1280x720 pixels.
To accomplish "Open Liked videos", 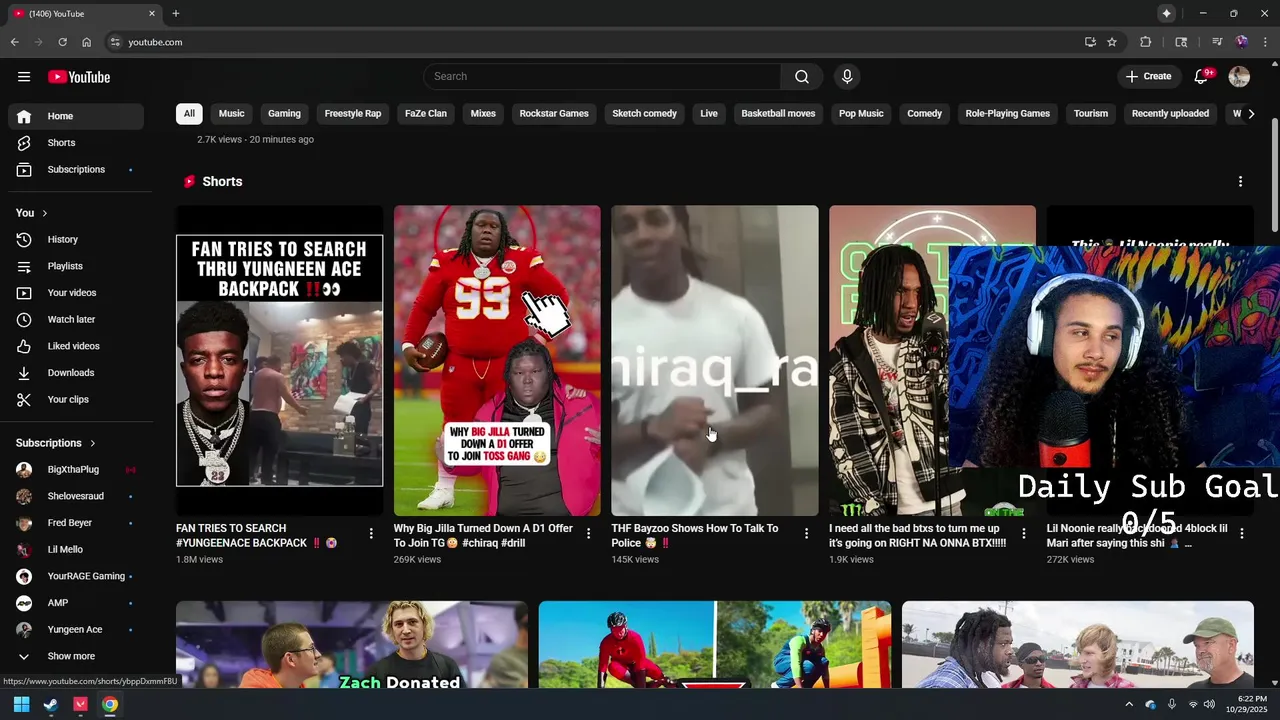I will pos(76,346).
